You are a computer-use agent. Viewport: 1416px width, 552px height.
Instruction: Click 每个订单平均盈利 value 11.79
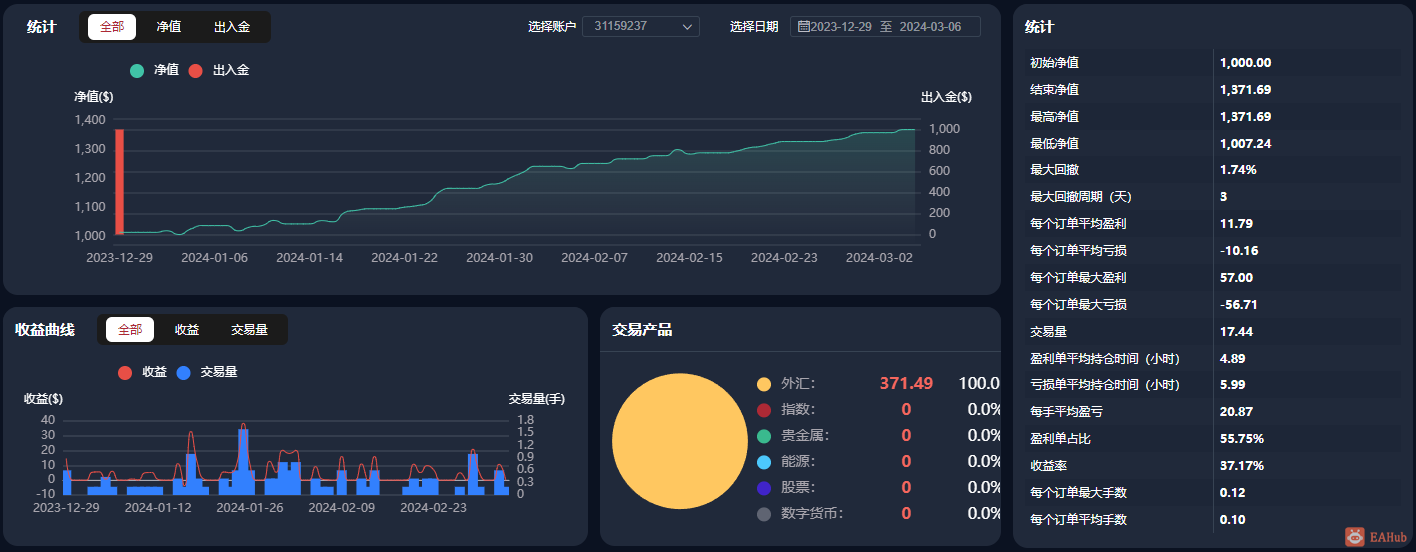(1236, 224)
